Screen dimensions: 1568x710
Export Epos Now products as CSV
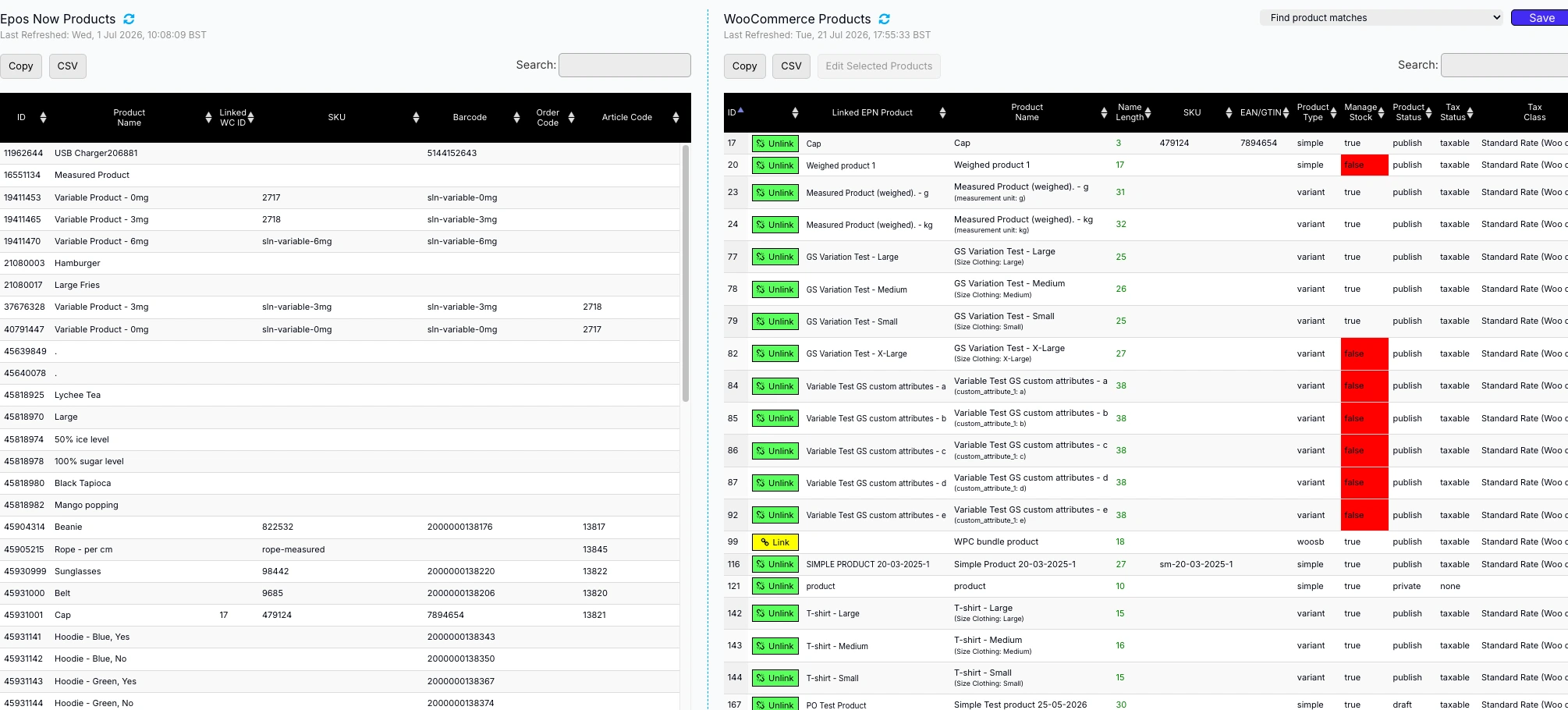pos(68,66)
